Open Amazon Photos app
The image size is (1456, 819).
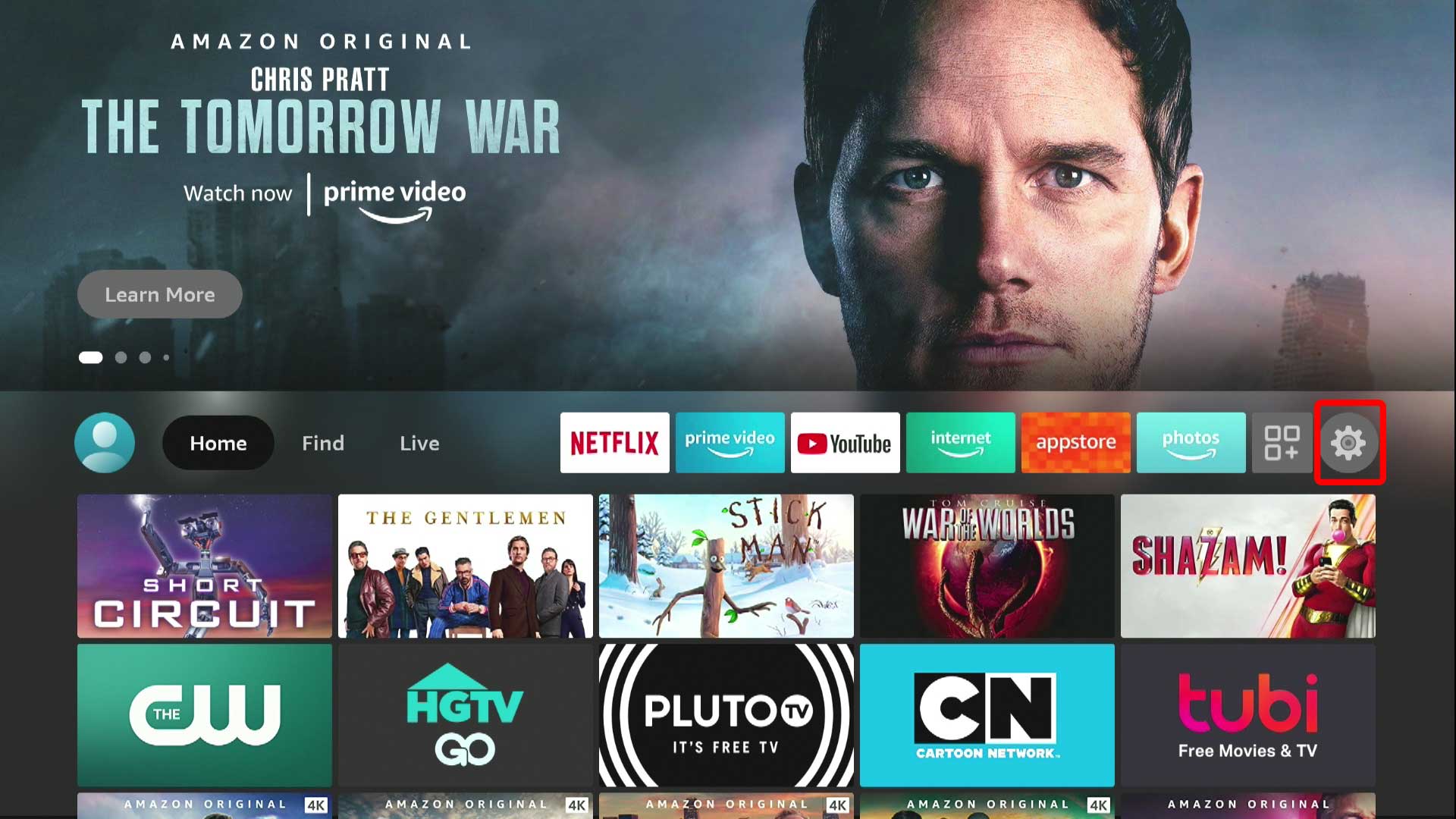tap(1191, 442)
